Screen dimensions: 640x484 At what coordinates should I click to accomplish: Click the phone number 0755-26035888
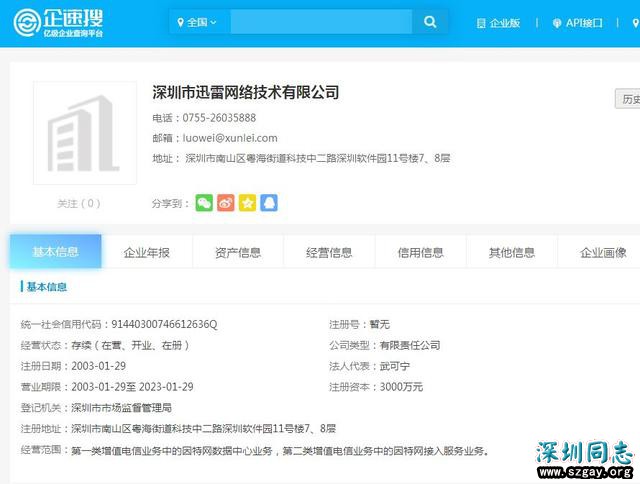point(219,118)
